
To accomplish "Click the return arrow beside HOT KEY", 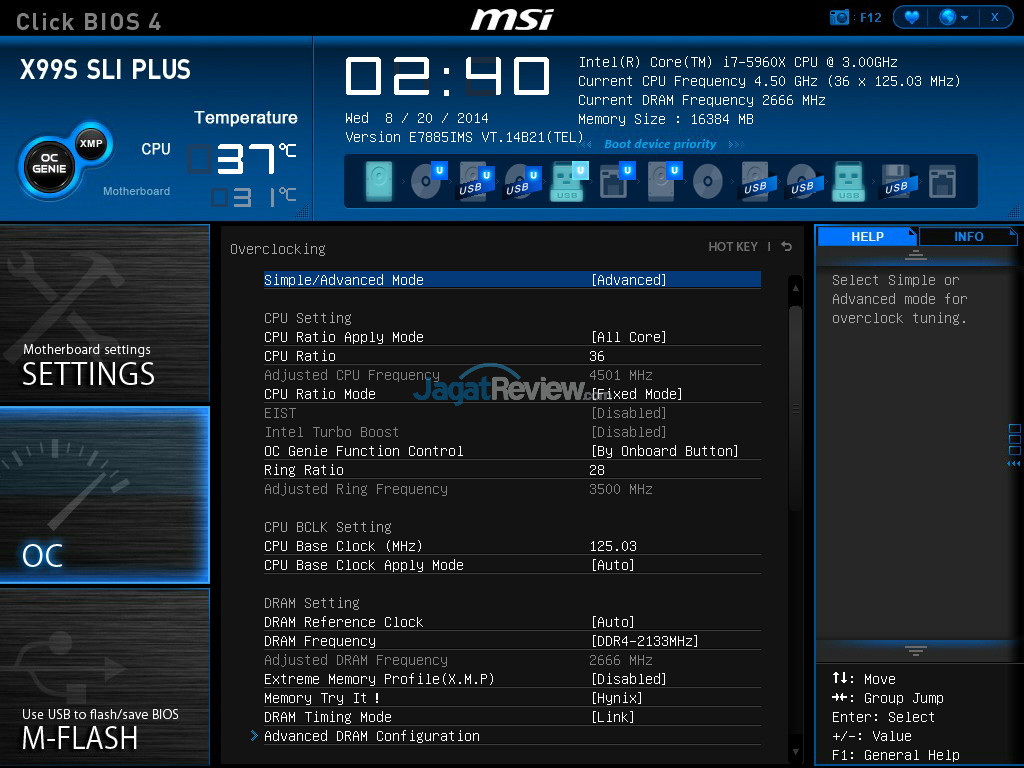I will click(x=787, y=247).
